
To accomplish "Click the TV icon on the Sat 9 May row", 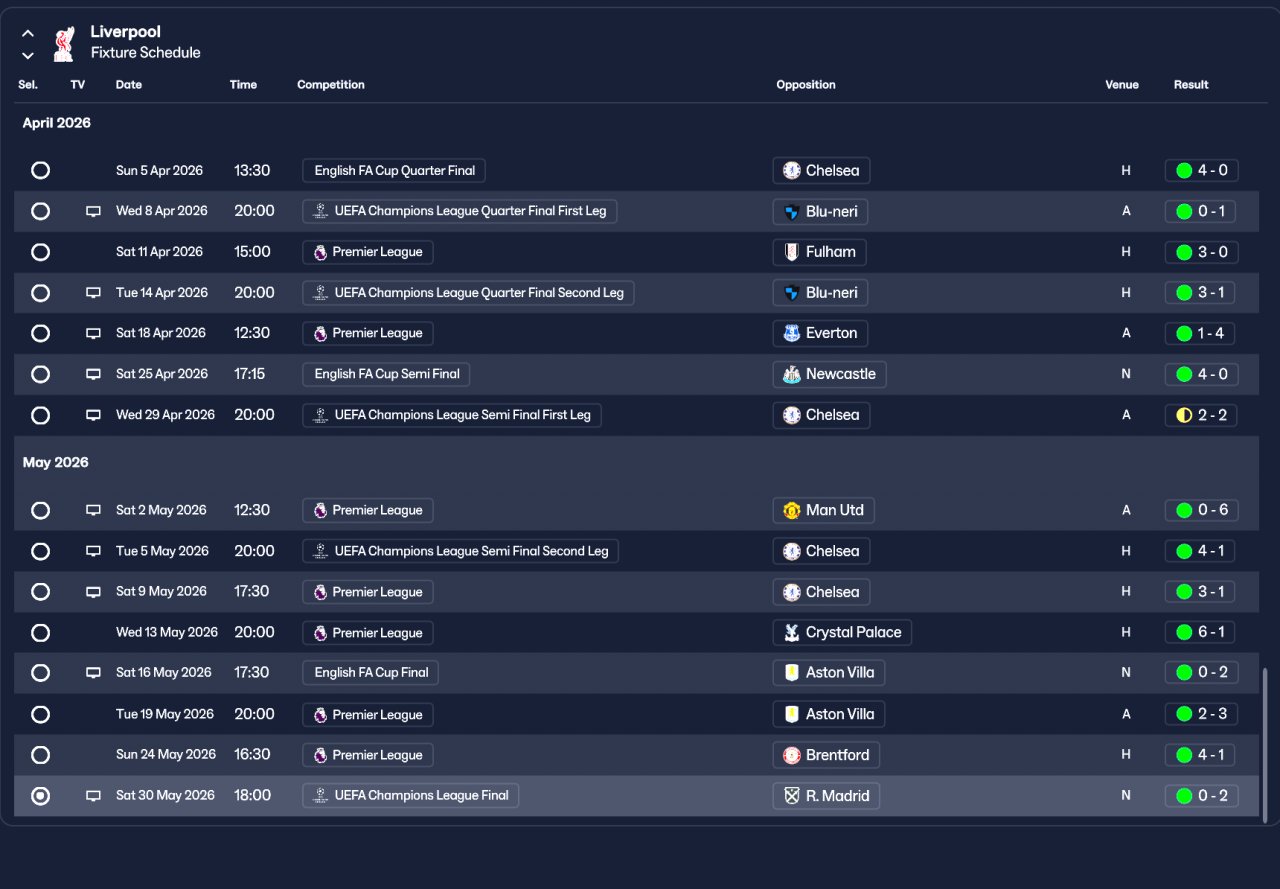I will pos(93,592).
